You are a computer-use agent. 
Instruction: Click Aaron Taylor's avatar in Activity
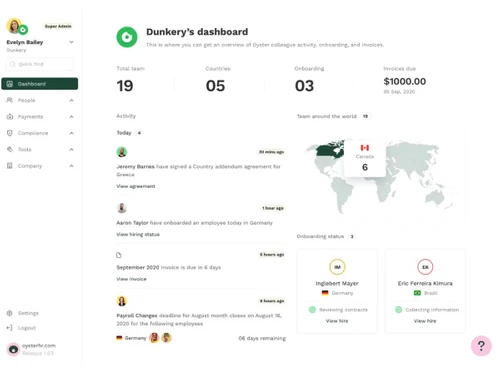pos(122,208)
